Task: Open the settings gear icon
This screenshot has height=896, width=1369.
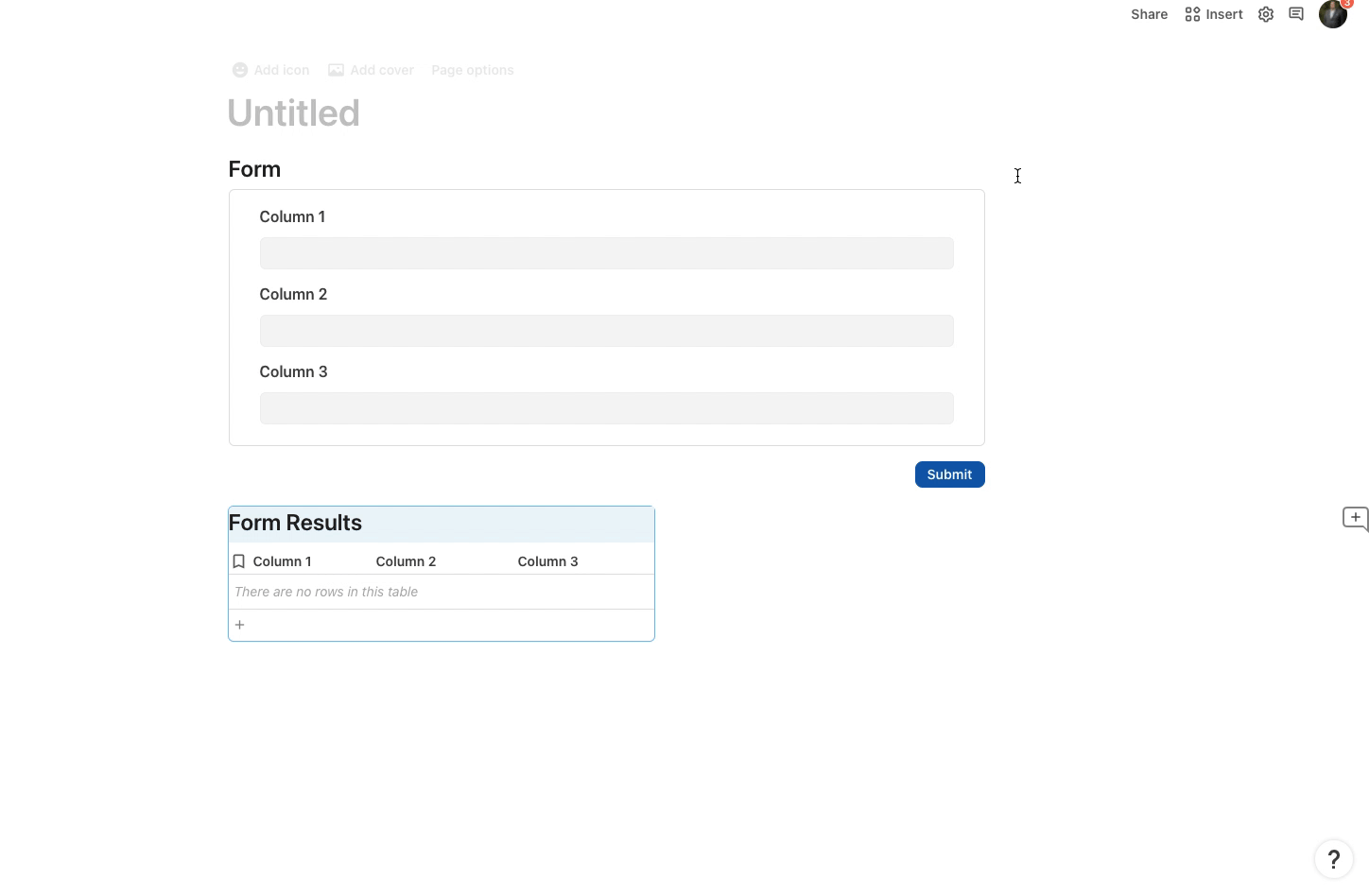Action: tap(1266, 14)
